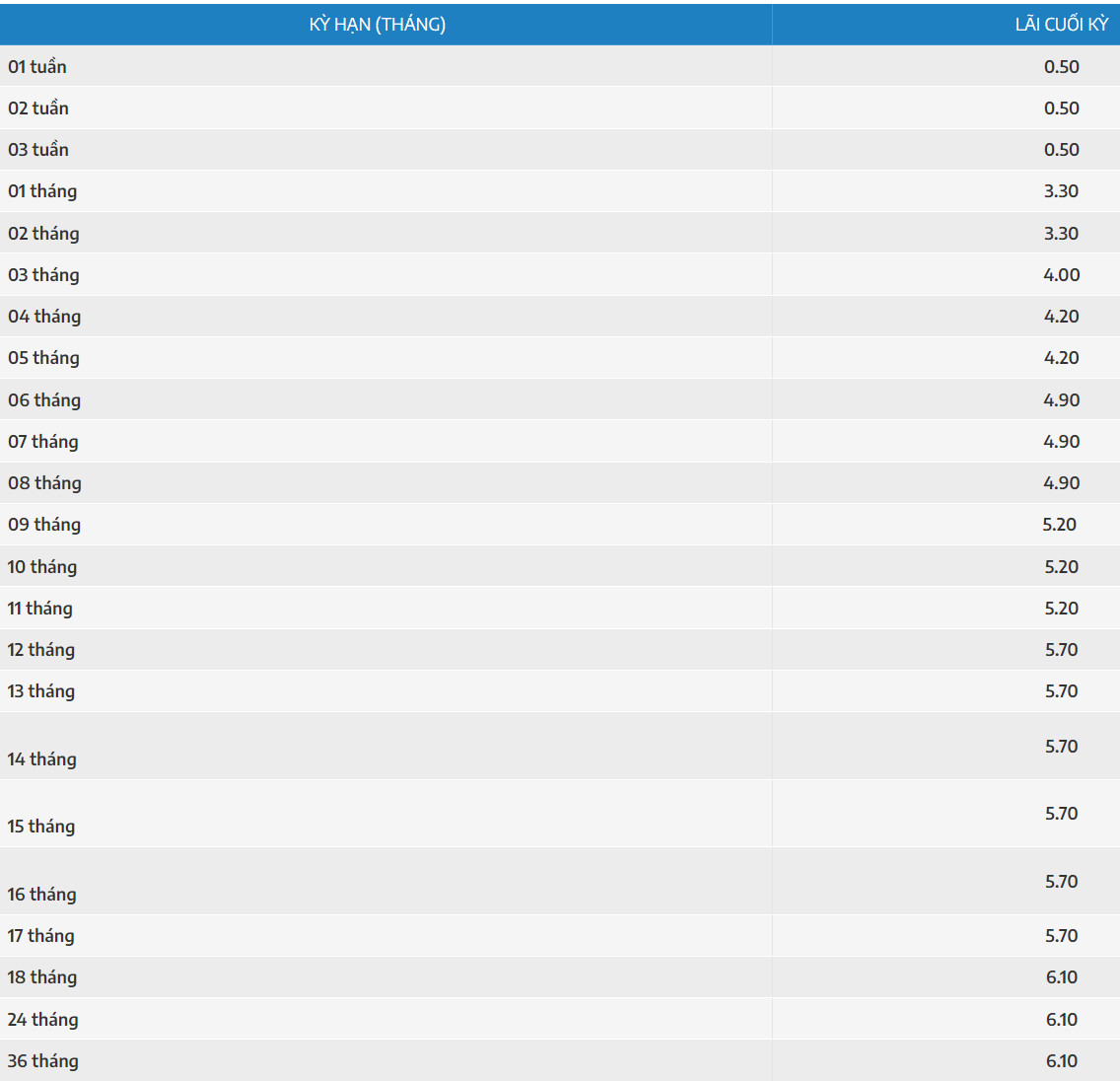Viewport: 1120px width, 1081px height.
Task: Click the 4.90 rate for 08 tháng
Action: pyautogui.click(x=1061, y=483)
